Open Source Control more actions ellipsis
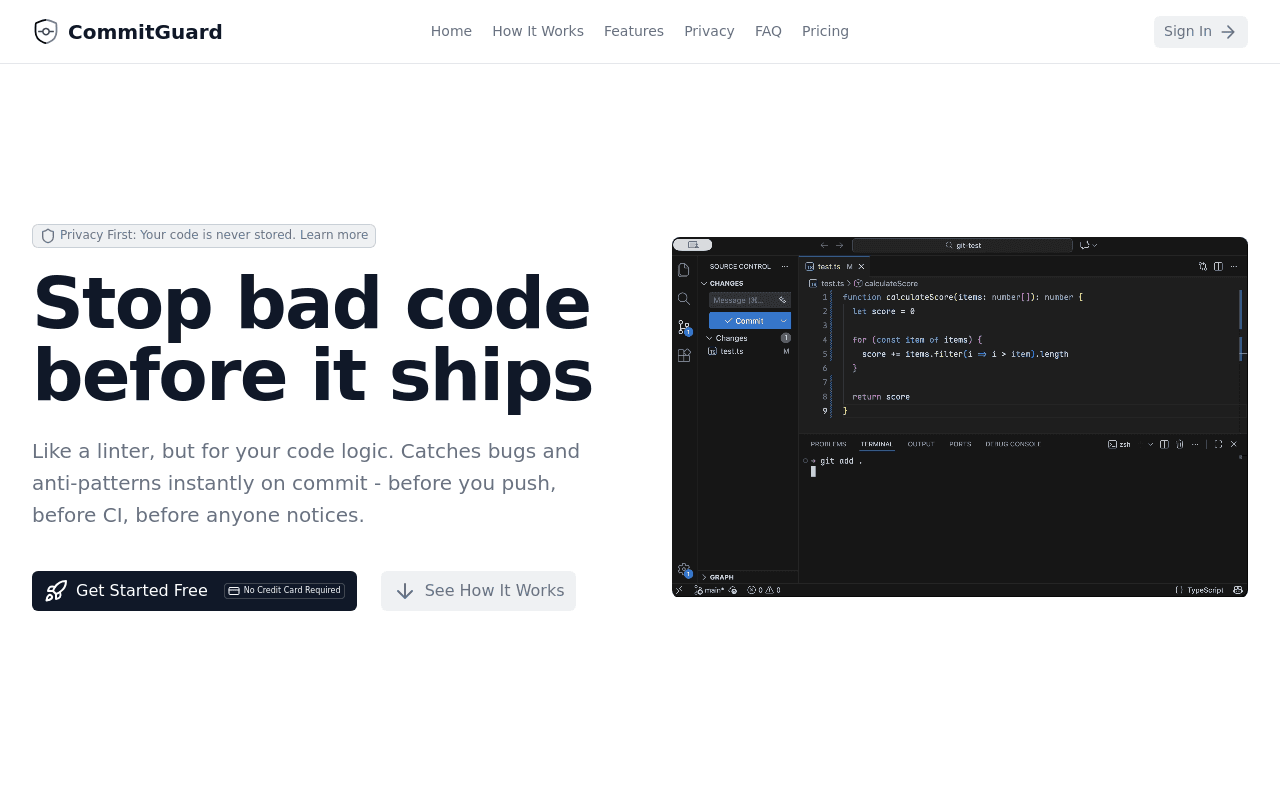 point(785,266)
